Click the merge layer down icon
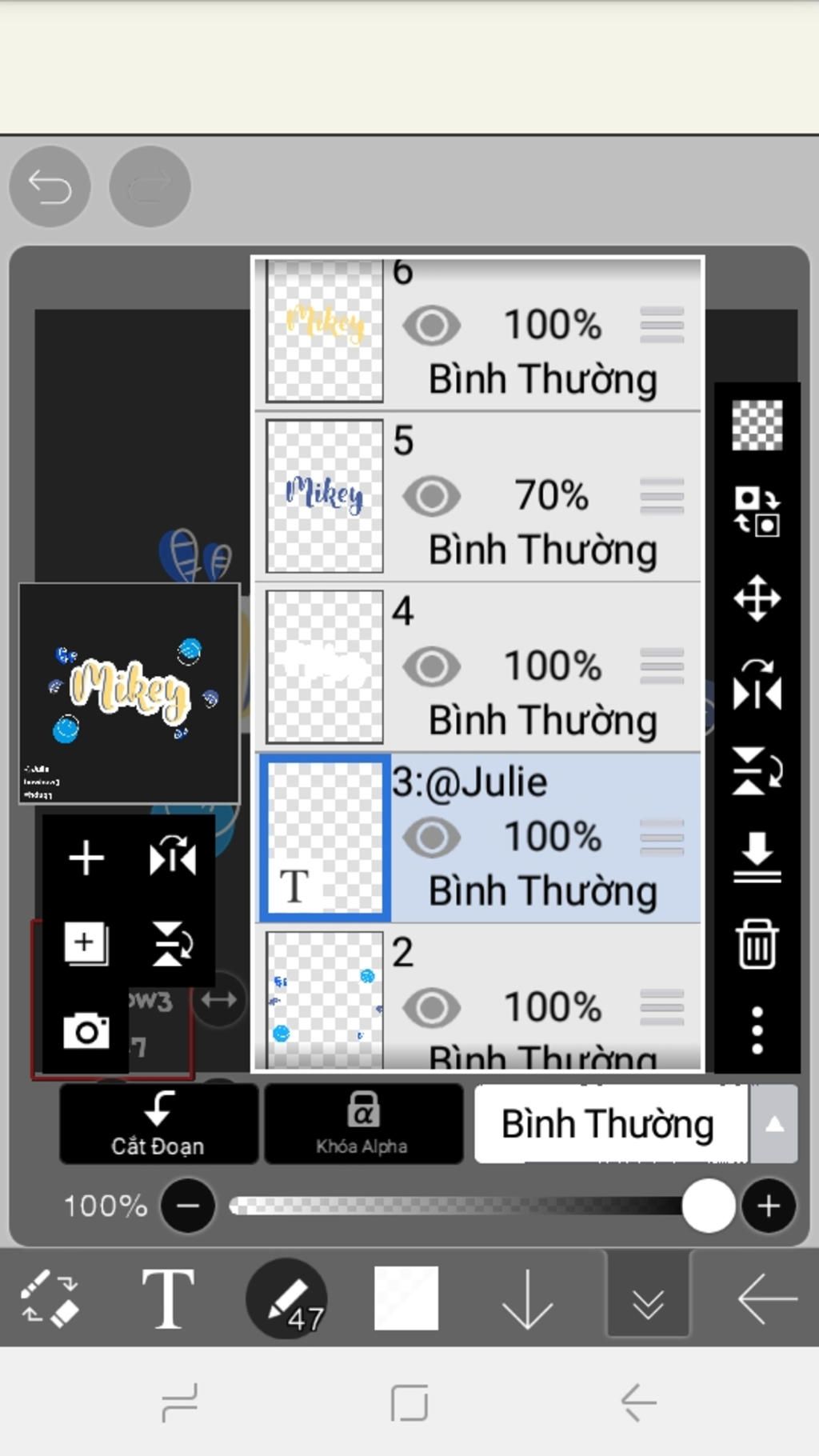This screenshot has width=819, height=1456. pos(757,857)
